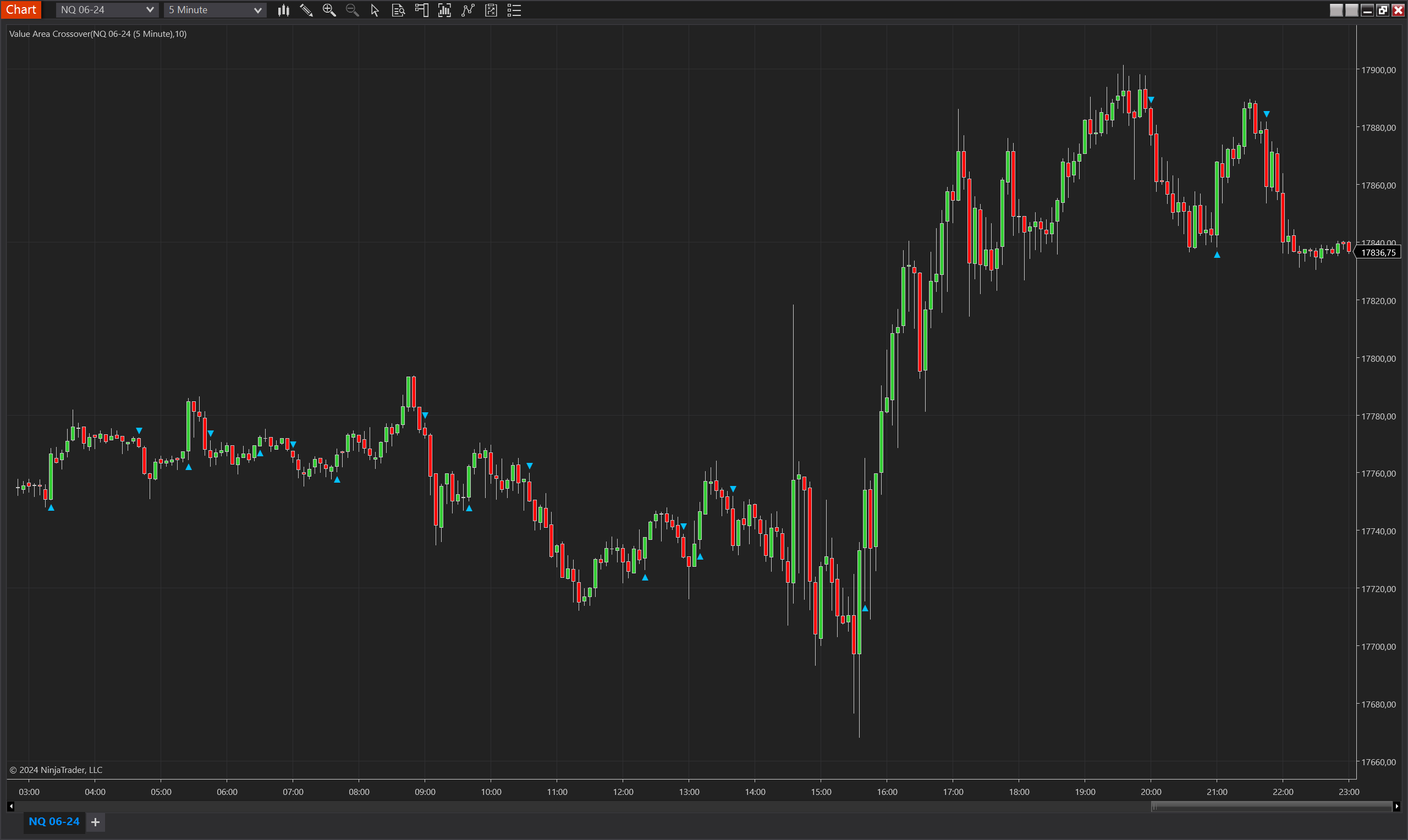The height and width of the screenshot is (840, 1408).
Task: Toggle the Chart Trader panel icon
Action: pyautogui.click(x=421, y=10)
